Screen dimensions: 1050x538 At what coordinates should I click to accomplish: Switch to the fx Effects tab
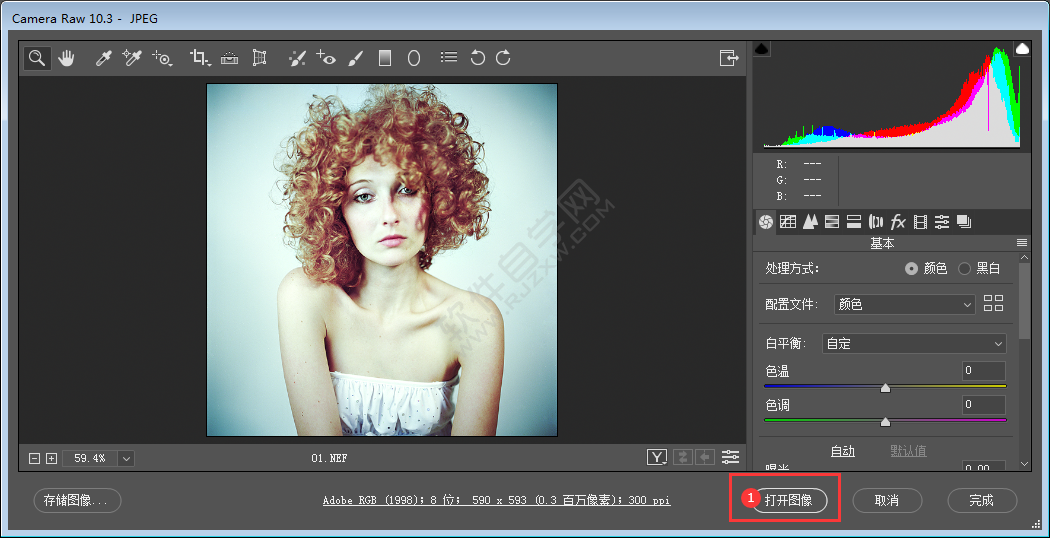click(x=898, y=222)
